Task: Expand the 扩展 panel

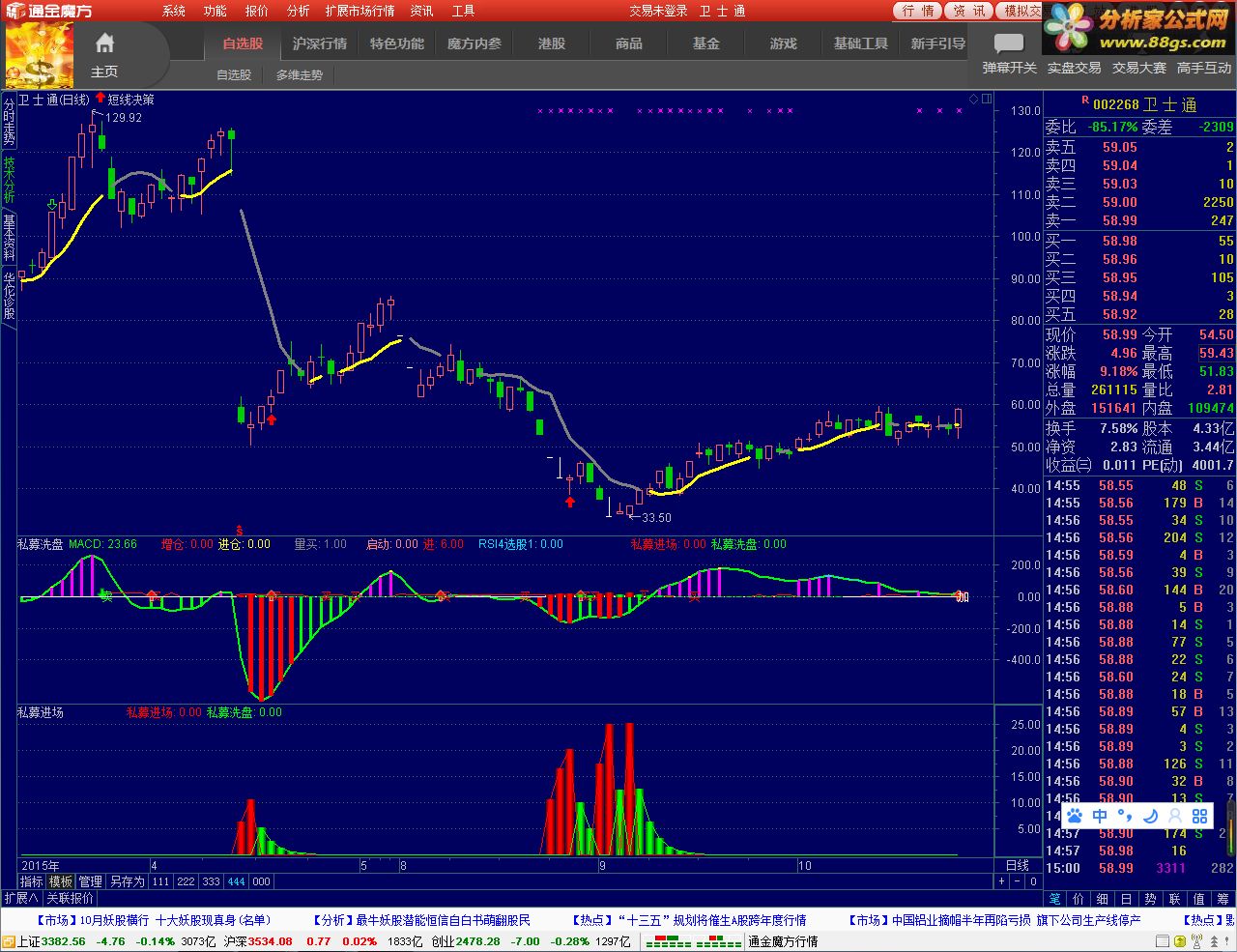Action: pyautogui.click(x=21, y=898)
